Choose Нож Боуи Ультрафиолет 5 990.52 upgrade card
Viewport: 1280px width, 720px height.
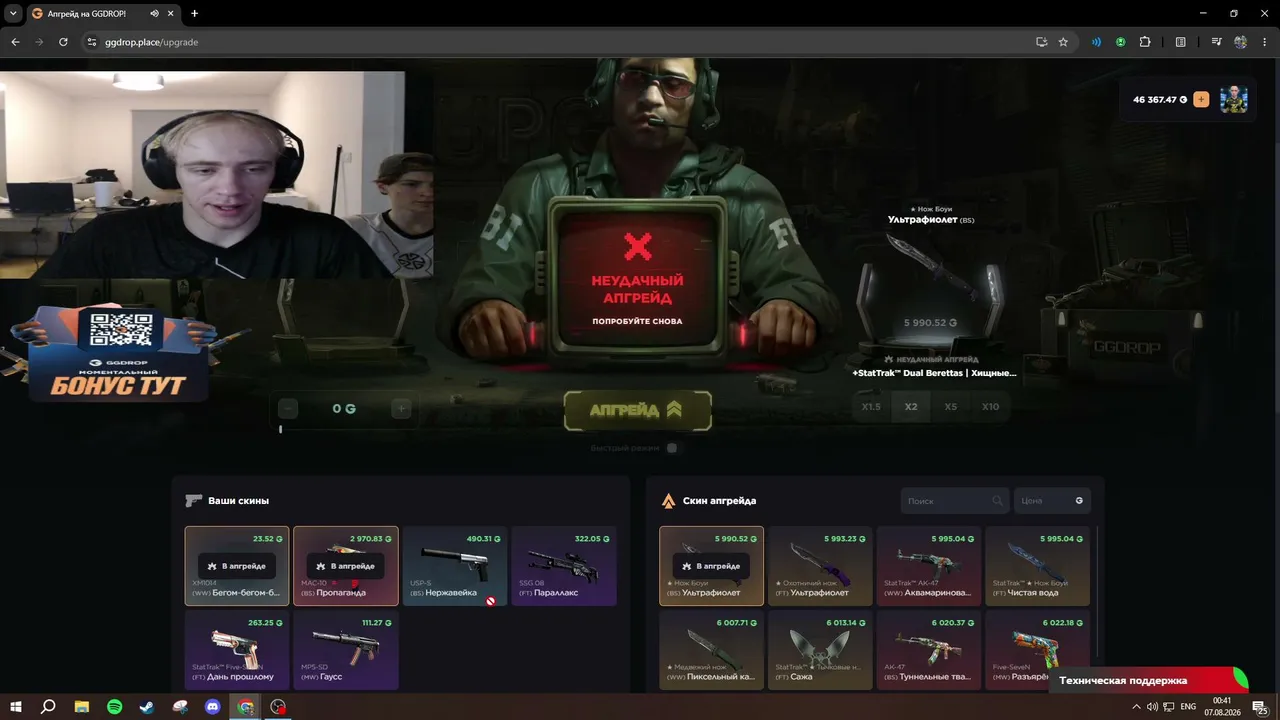712,566
